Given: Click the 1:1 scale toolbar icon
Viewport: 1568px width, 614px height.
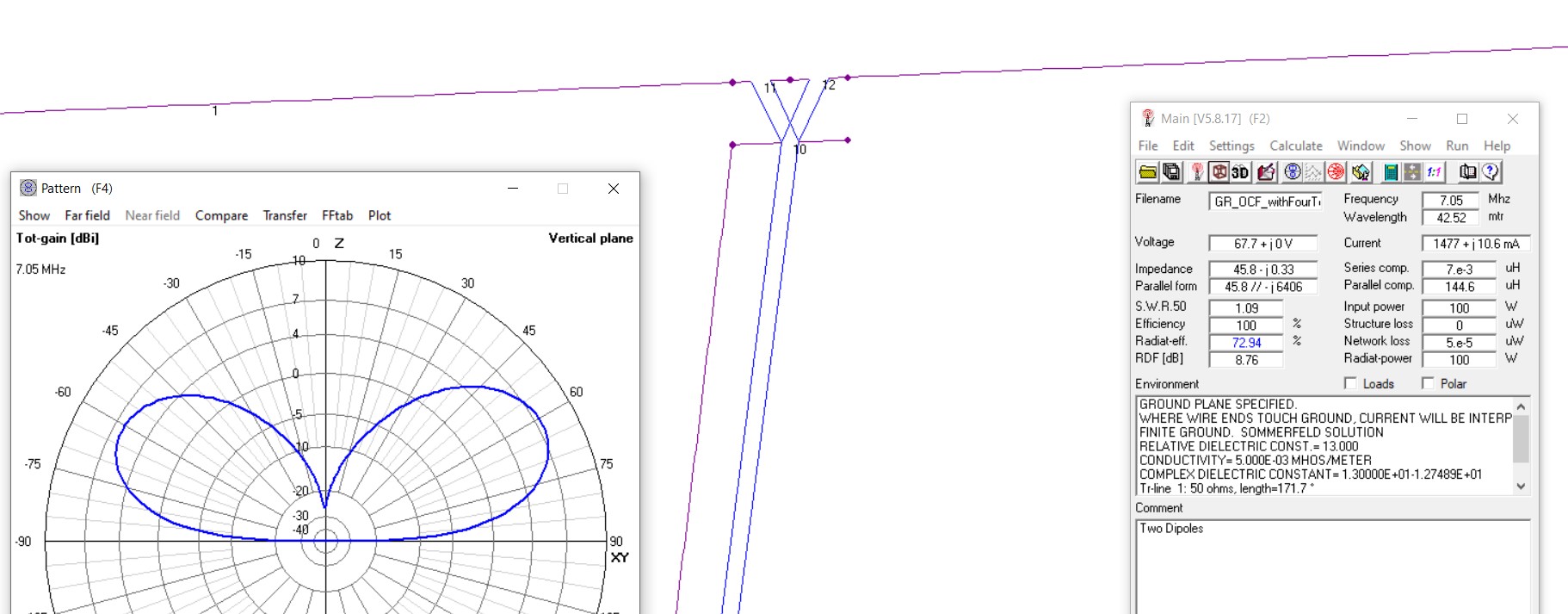Looking at the screenshot, I should coord(1434,172).
